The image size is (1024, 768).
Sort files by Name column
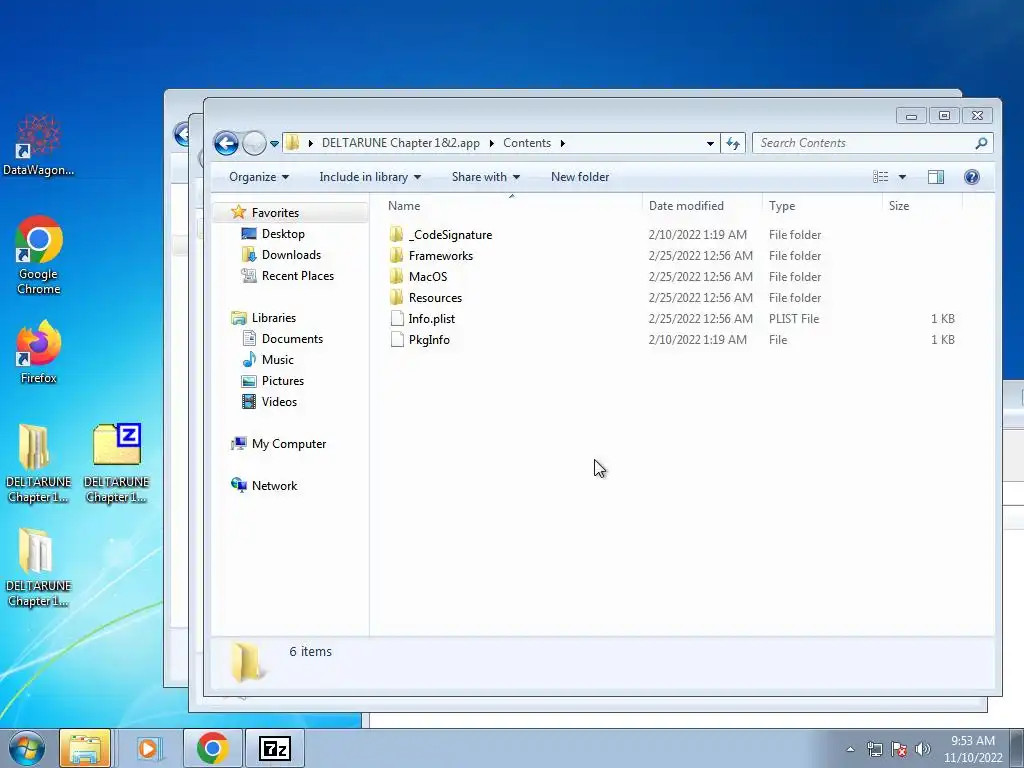pyautogui.click(x=512, y=206)
